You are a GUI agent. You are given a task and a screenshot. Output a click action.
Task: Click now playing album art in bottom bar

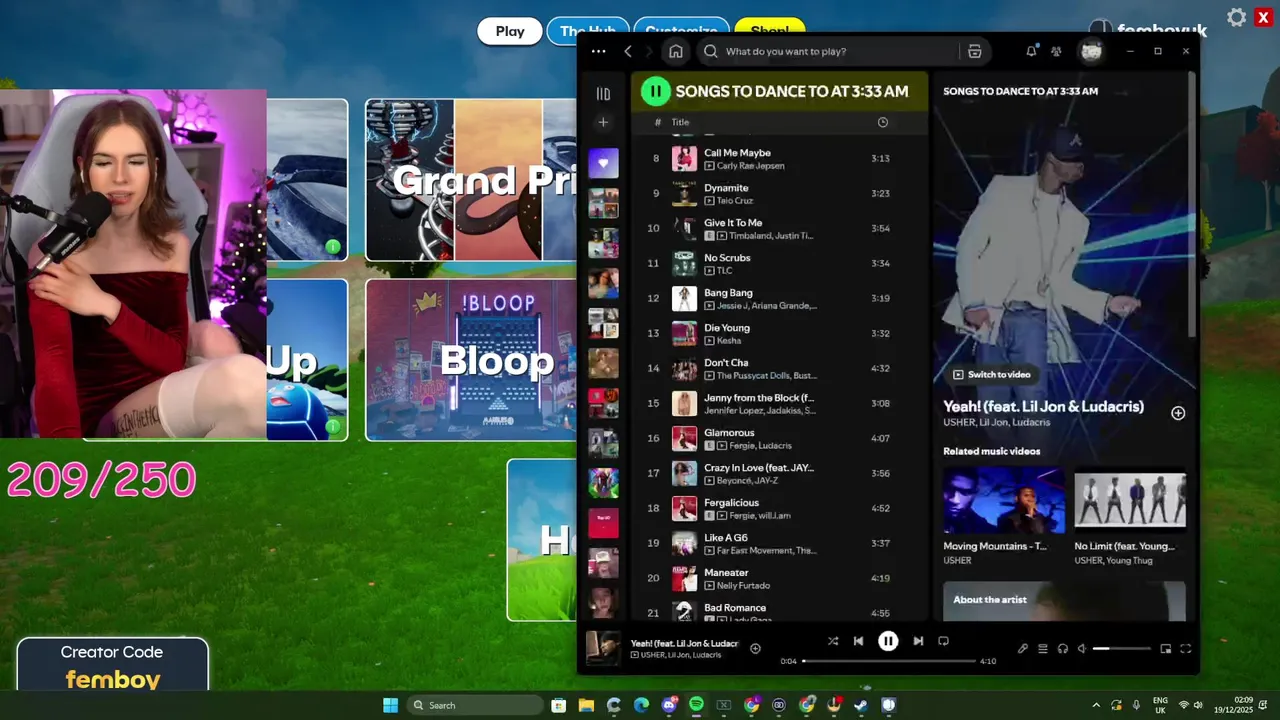[x=602, y=648]
